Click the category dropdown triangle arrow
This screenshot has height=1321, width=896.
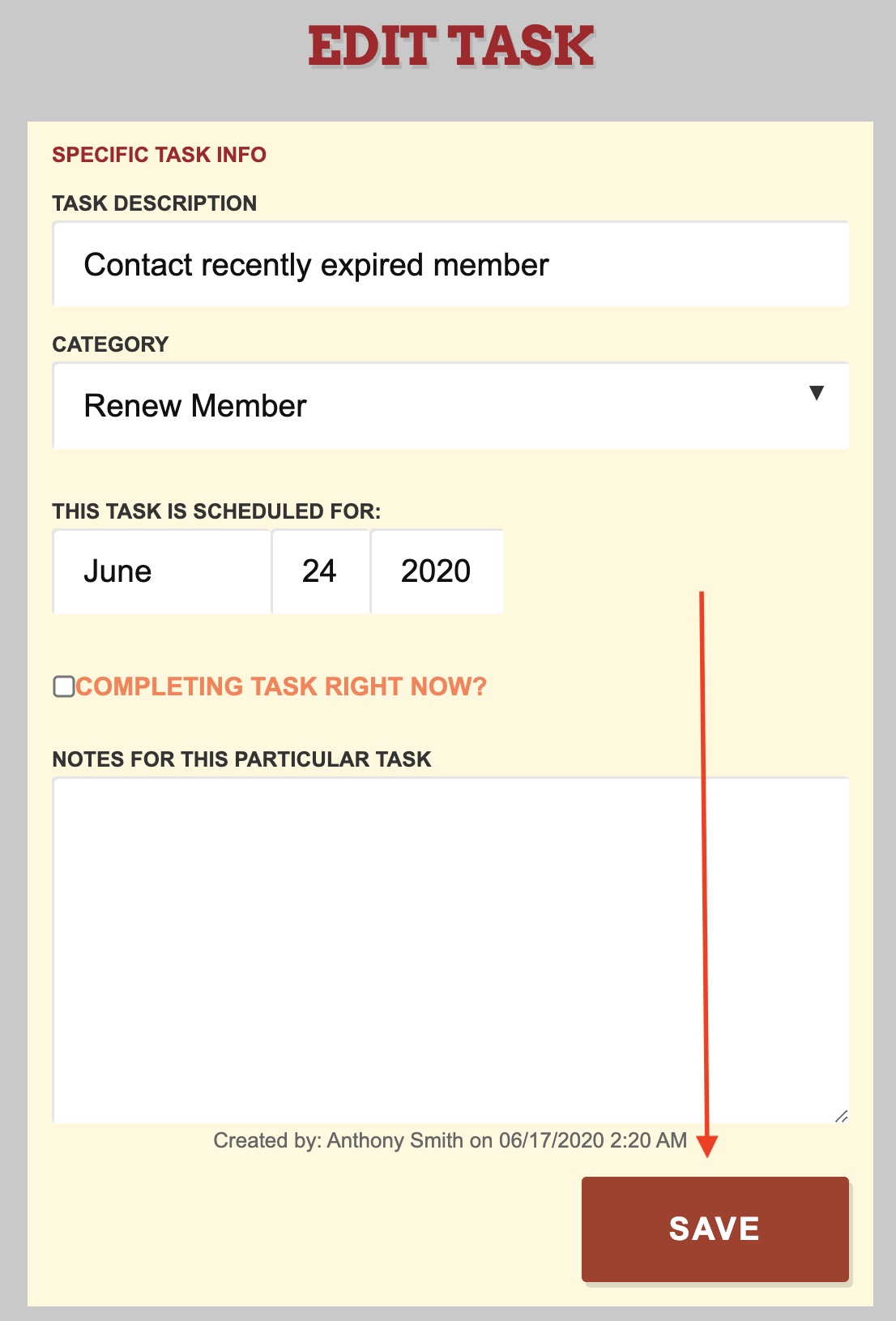click(817, 393)
